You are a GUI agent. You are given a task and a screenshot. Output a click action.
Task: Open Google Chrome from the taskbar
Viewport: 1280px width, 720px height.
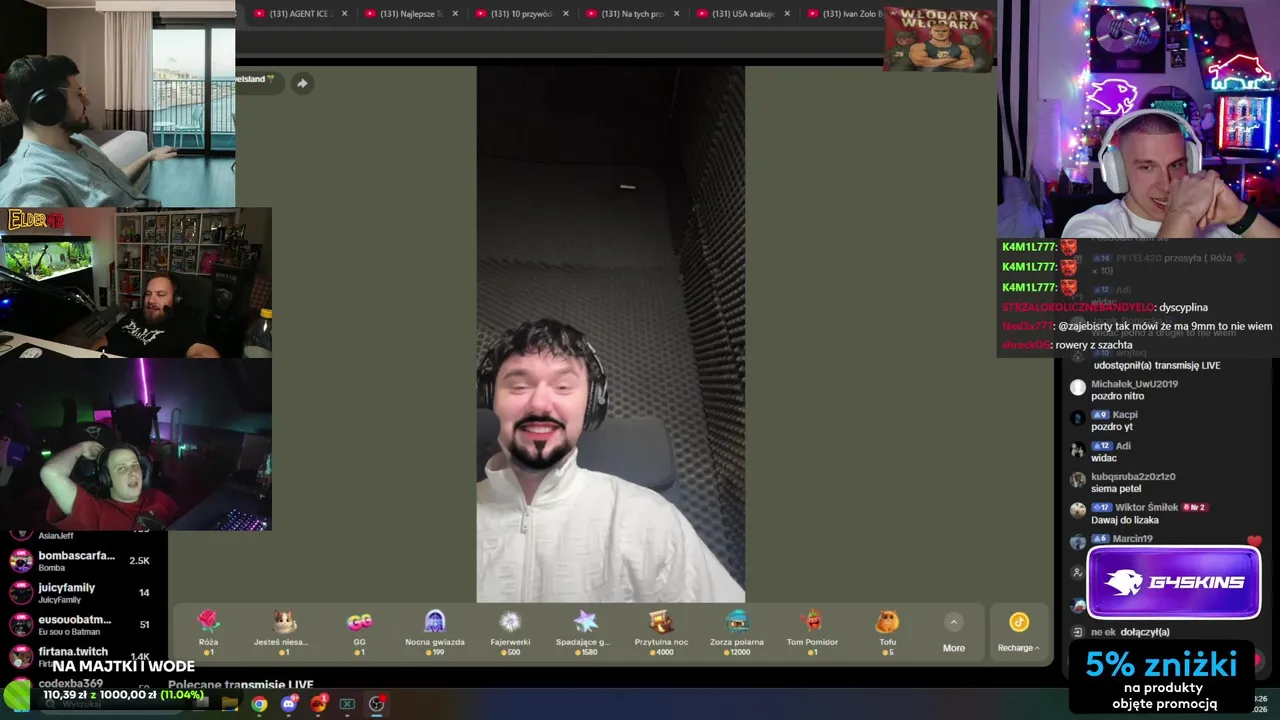pyautogui.click(x=259, y=704)
